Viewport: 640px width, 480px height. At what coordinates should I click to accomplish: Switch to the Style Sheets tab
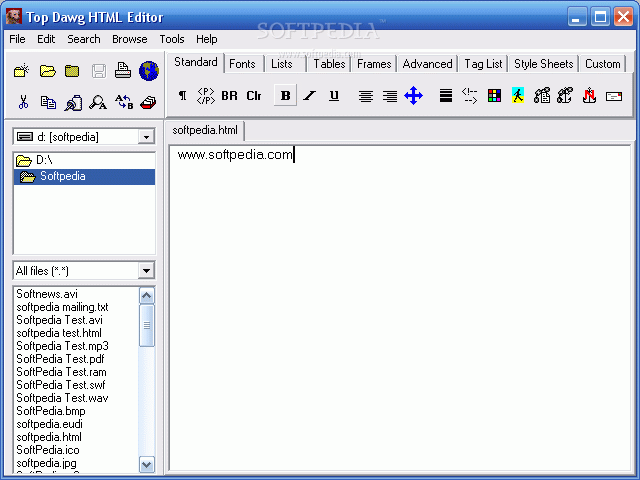click(543, 64)
